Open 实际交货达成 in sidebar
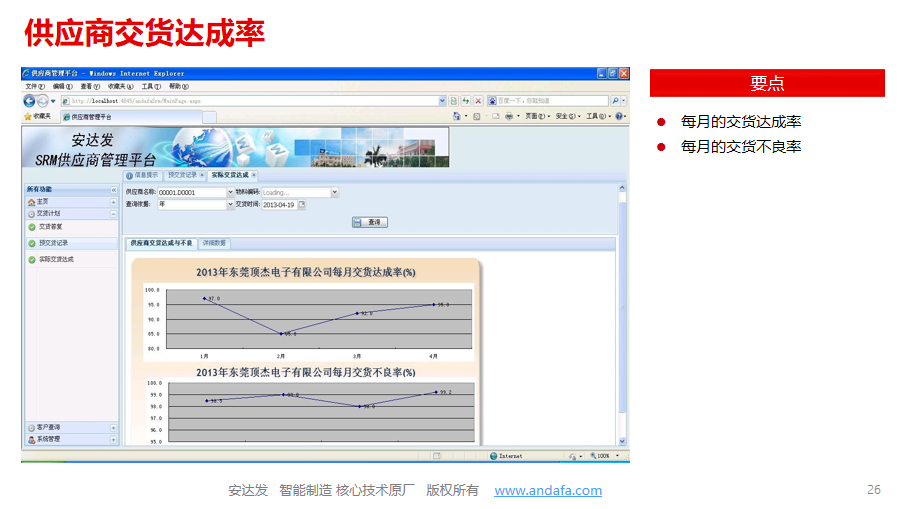 pyautogui.click(x=56, y=259)
